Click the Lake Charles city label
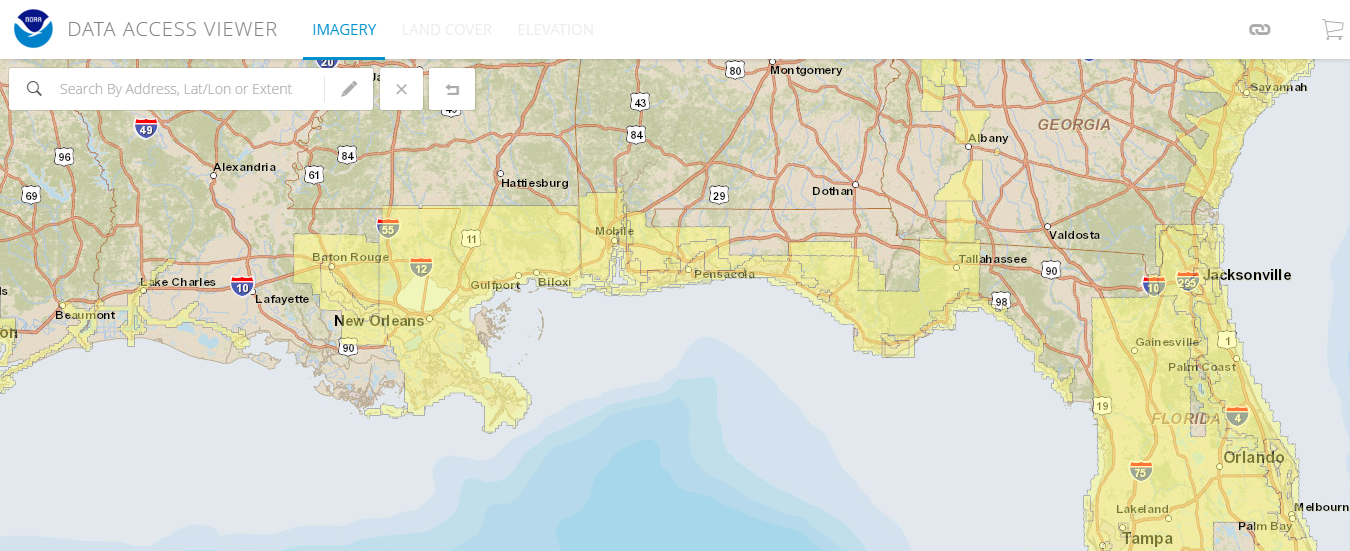Viewport: 1350px width, 551px height. pos(178,282)
